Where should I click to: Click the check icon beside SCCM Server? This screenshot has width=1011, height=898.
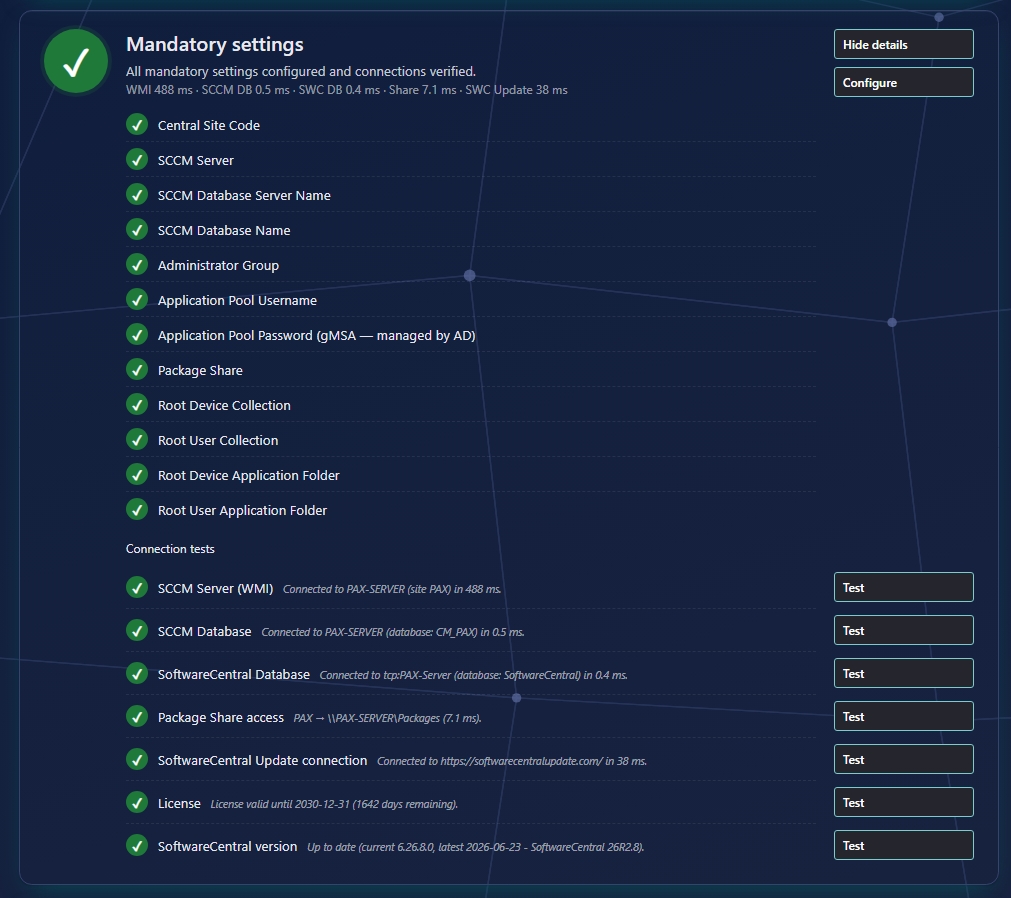click(137, 160)
